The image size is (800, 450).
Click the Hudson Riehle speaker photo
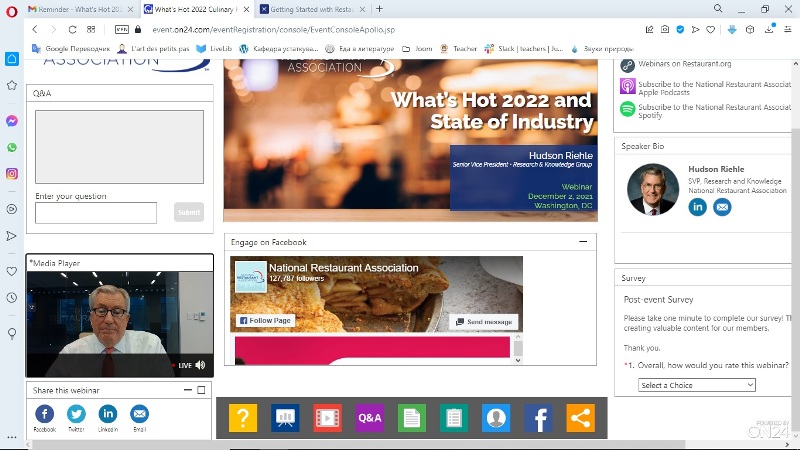click(653, 190)
